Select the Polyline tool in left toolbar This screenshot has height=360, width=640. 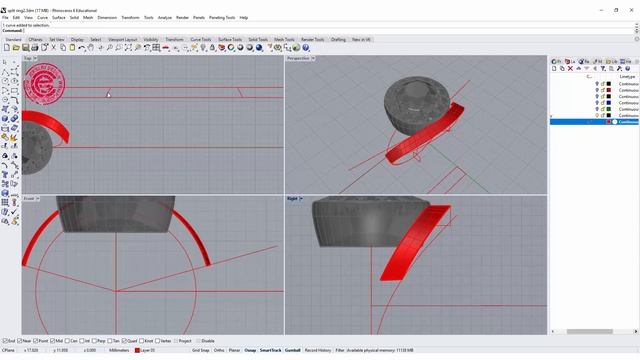(5, 72)
